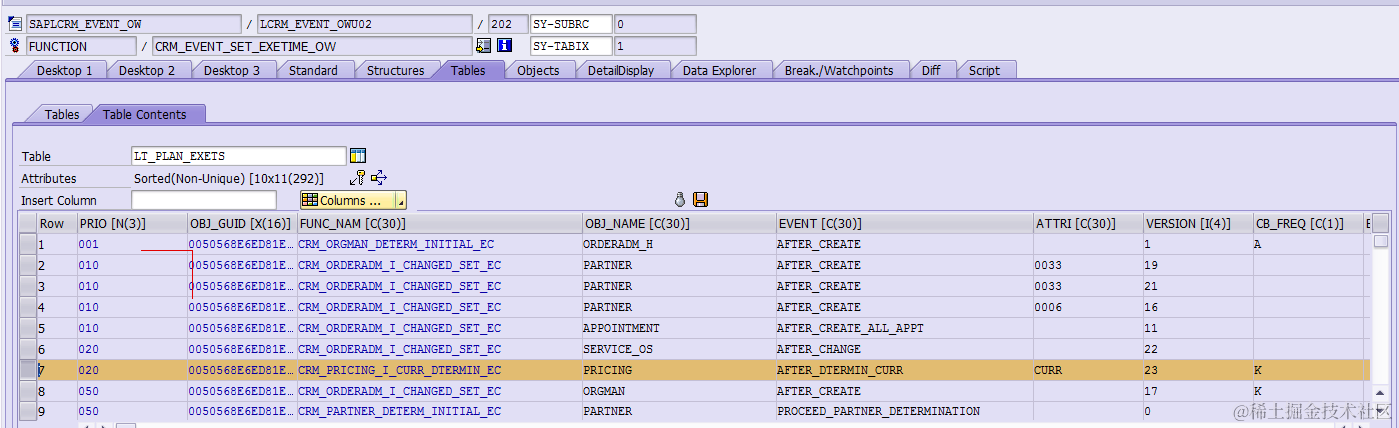Click the key icon beside table attributes
The width and height of the screenshot is (1399, 428).
pos(358,178)
